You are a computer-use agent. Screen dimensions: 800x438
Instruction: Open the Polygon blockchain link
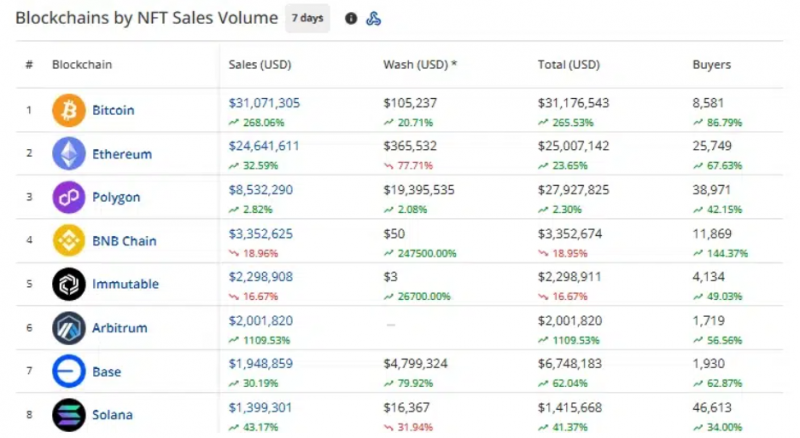[116, 198]
